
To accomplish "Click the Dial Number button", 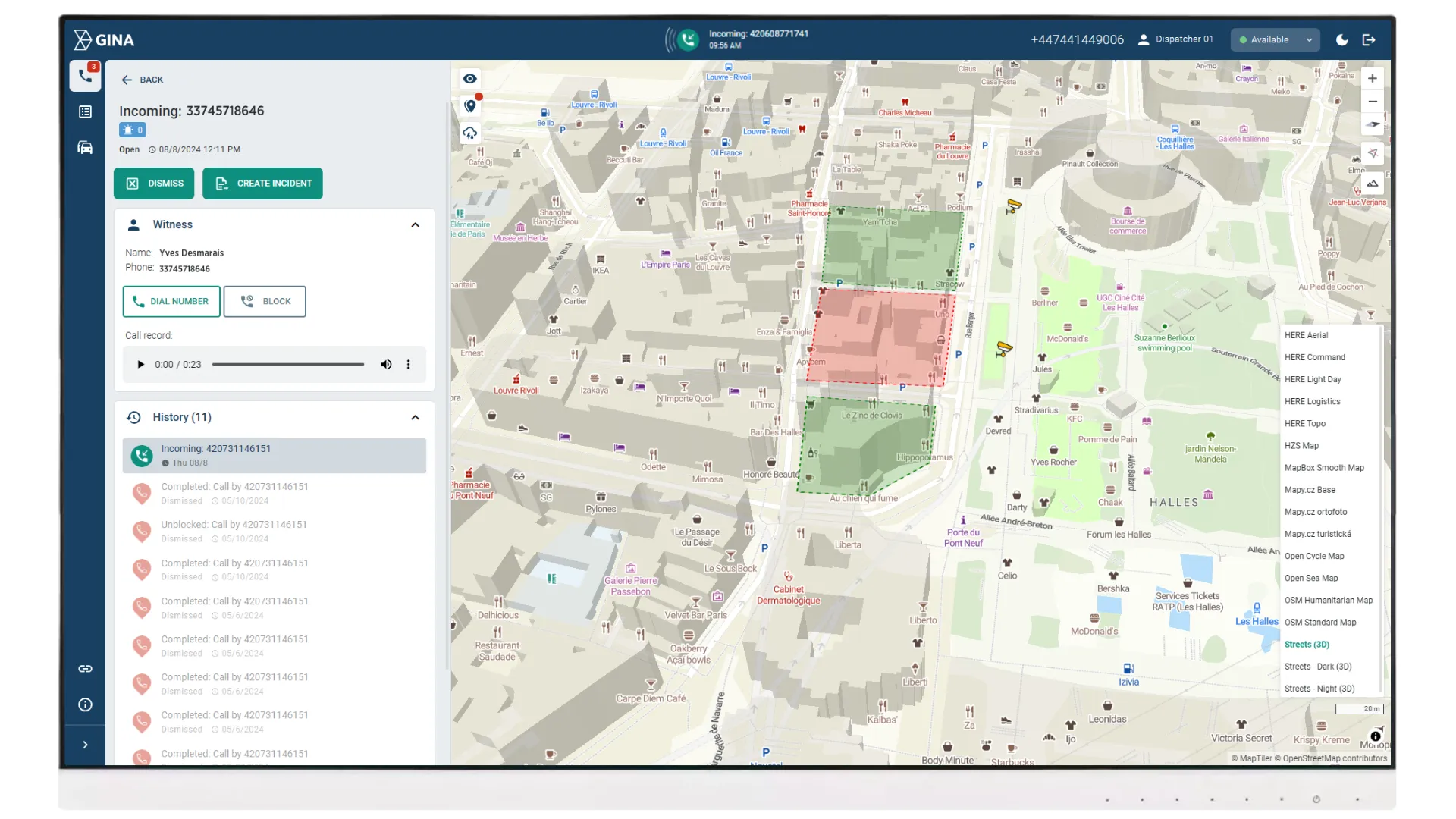I will tap(171, 302).
